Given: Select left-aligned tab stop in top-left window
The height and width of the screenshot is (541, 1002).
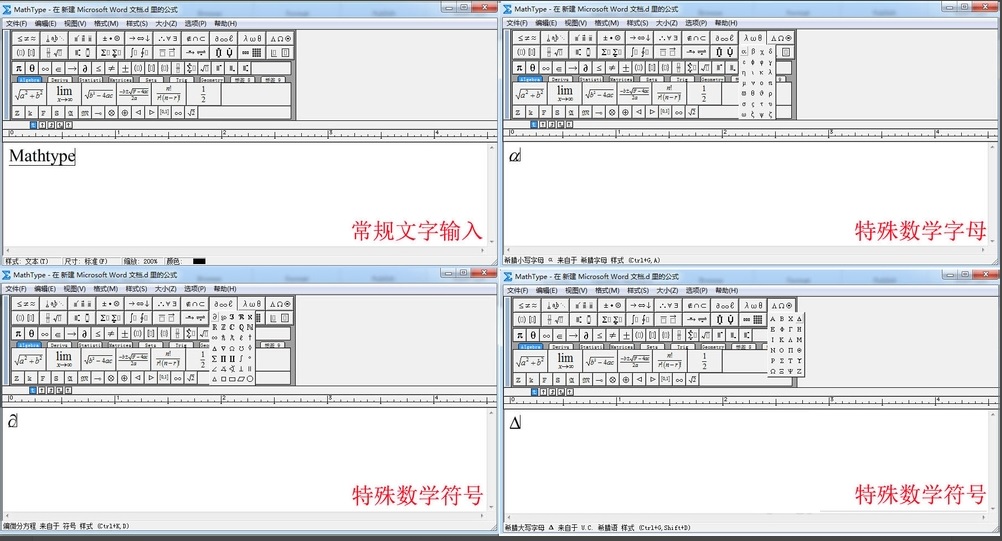Looking at the screenshot, I should (33, 125).
